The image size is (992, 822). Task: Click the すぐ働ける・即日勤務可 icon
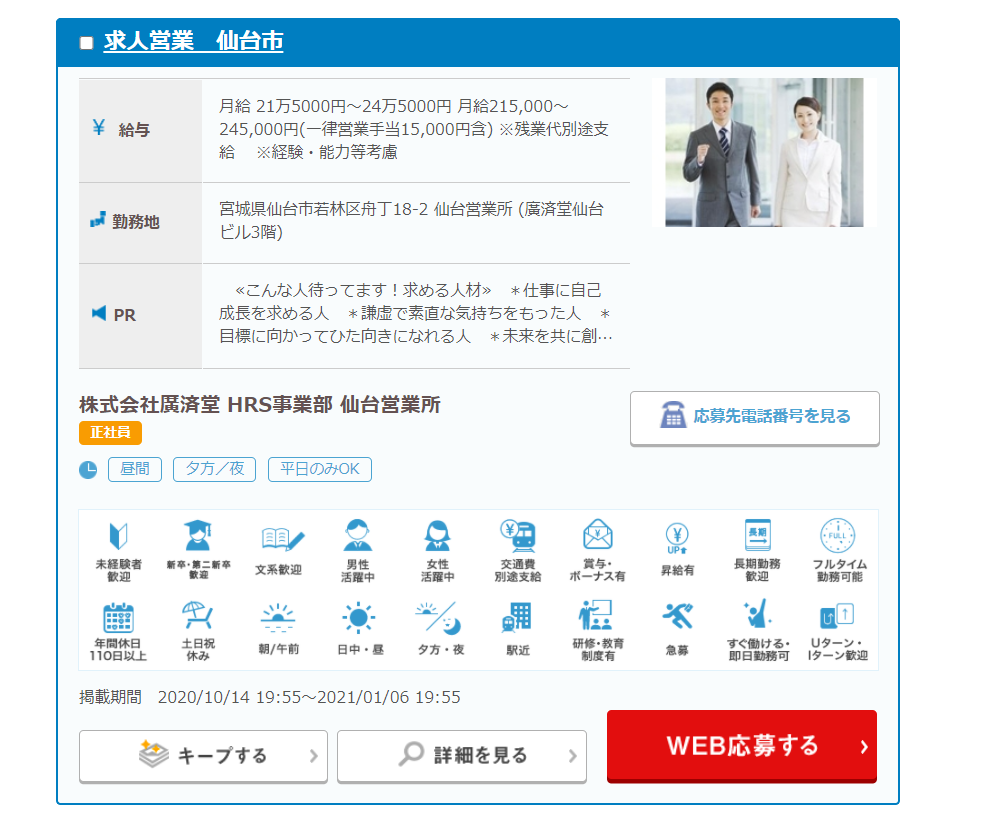[x=757, y=614]
